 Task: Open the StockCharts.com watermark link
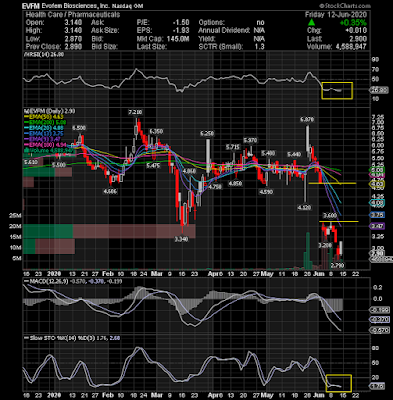(x=345, y=6)
